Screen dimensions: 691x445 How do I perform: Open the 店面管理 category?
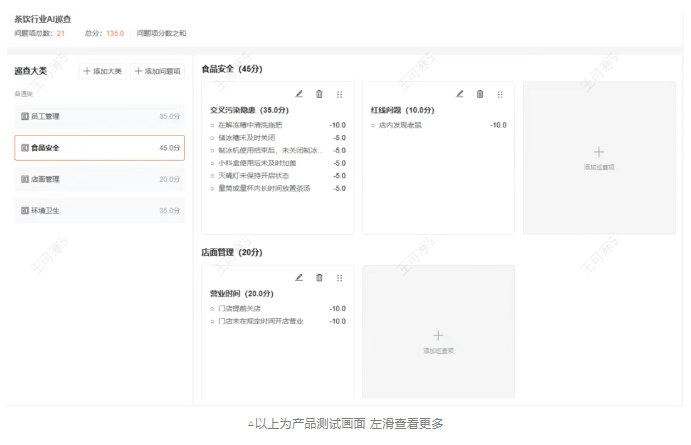coord(99,180)
